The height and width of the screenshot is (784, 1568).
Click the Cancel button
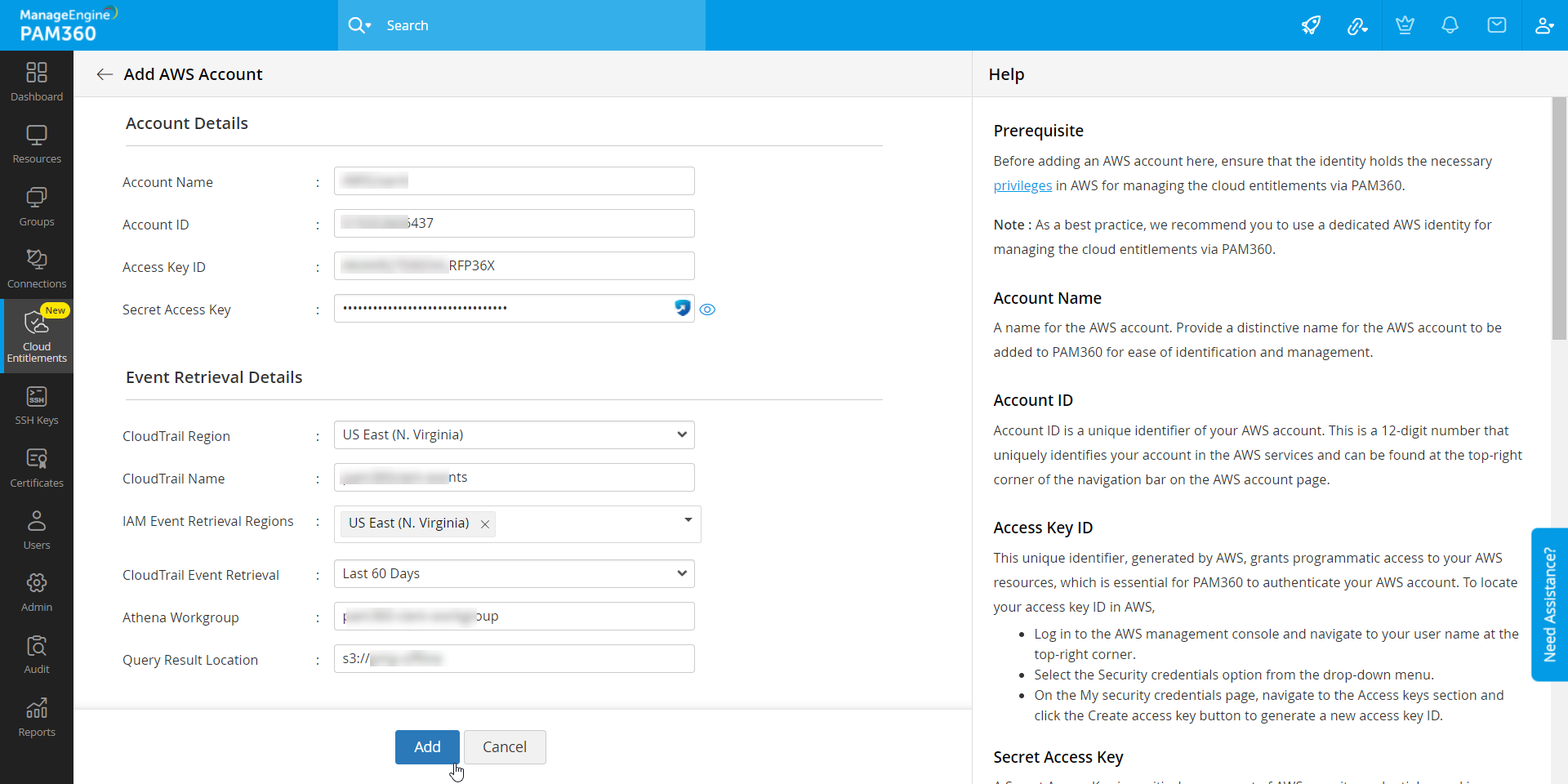point(505,747)
